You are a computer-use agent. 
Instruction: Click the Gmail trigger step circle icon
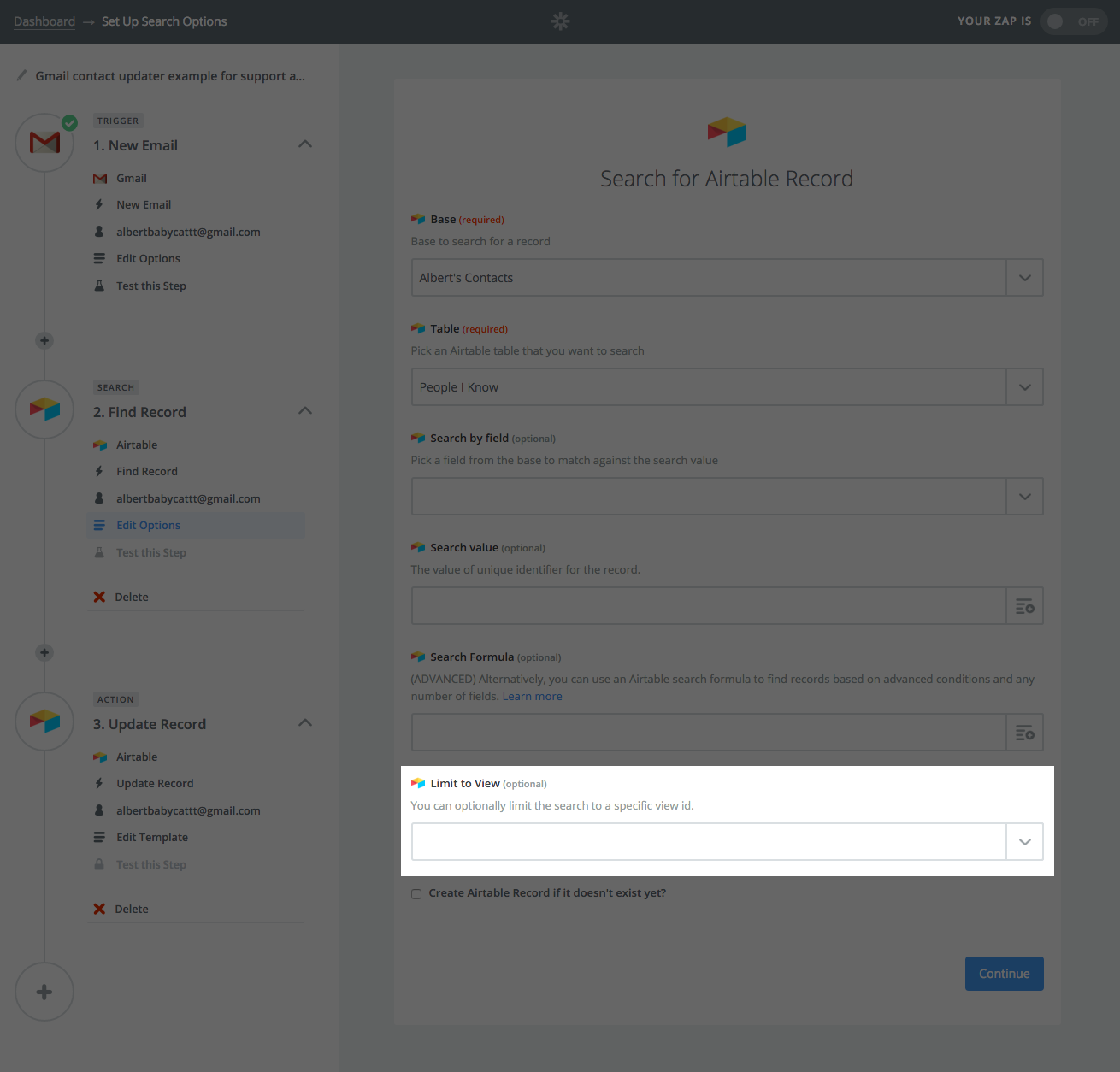point(44,143)
